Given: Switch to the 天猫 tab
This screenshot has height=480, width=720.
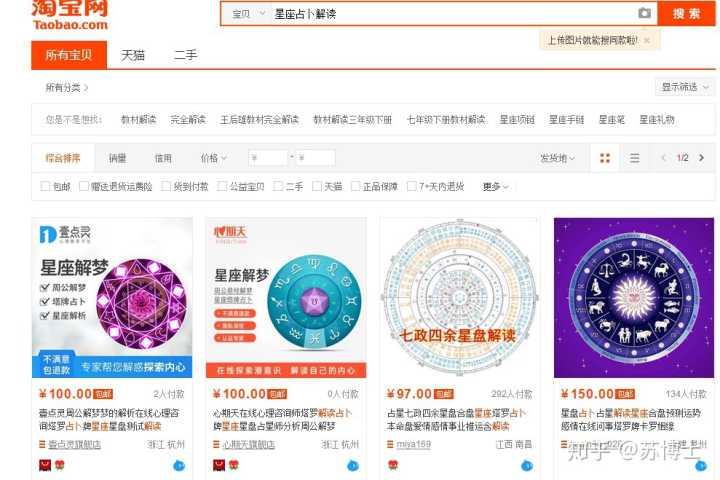Looking at the screenshot, I should click(x=133, y=55).
